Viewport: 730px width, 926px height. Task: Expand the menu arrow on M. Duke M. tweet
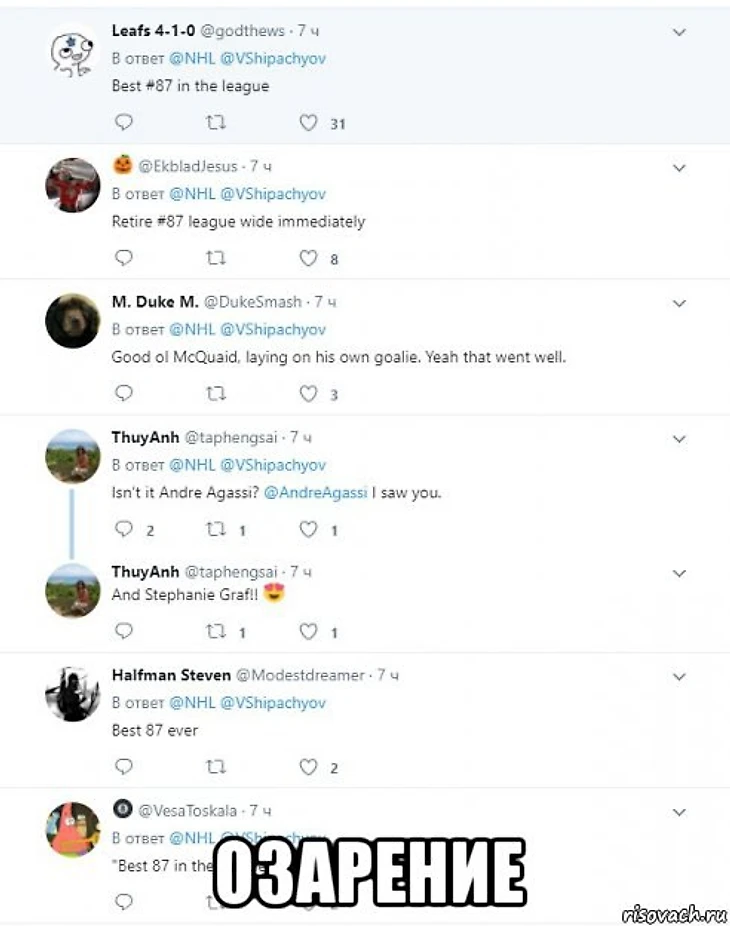click(x=679, y=303)
